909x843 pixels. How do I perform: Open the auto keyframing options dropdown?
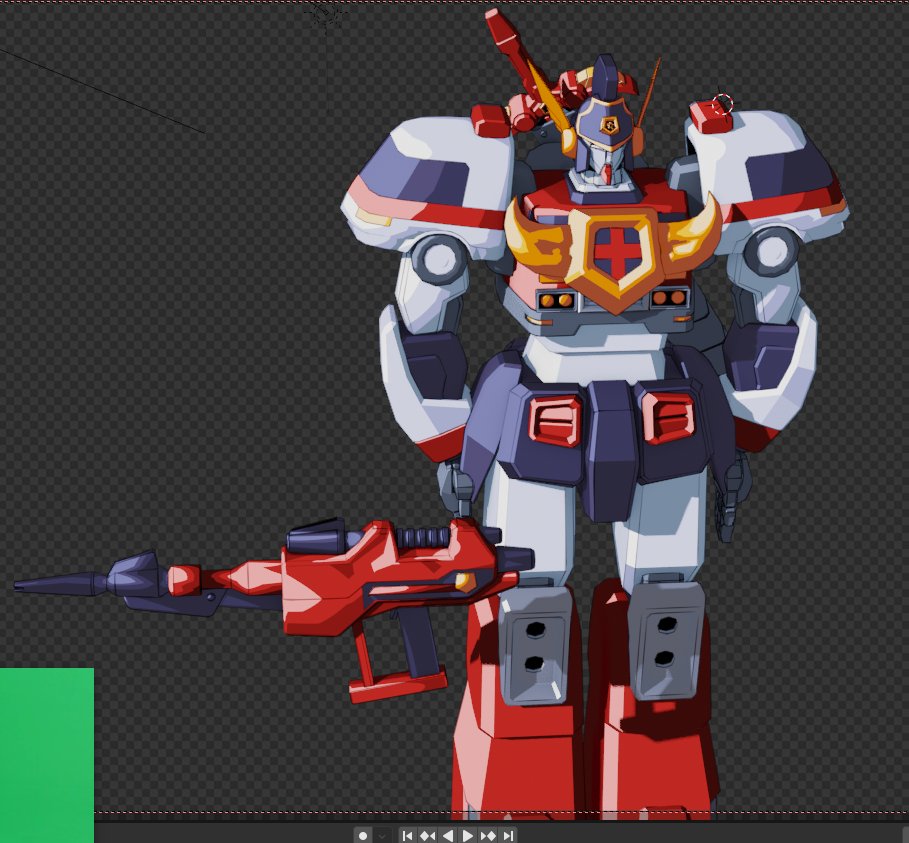pyautogui.click(x=381, y=835)
